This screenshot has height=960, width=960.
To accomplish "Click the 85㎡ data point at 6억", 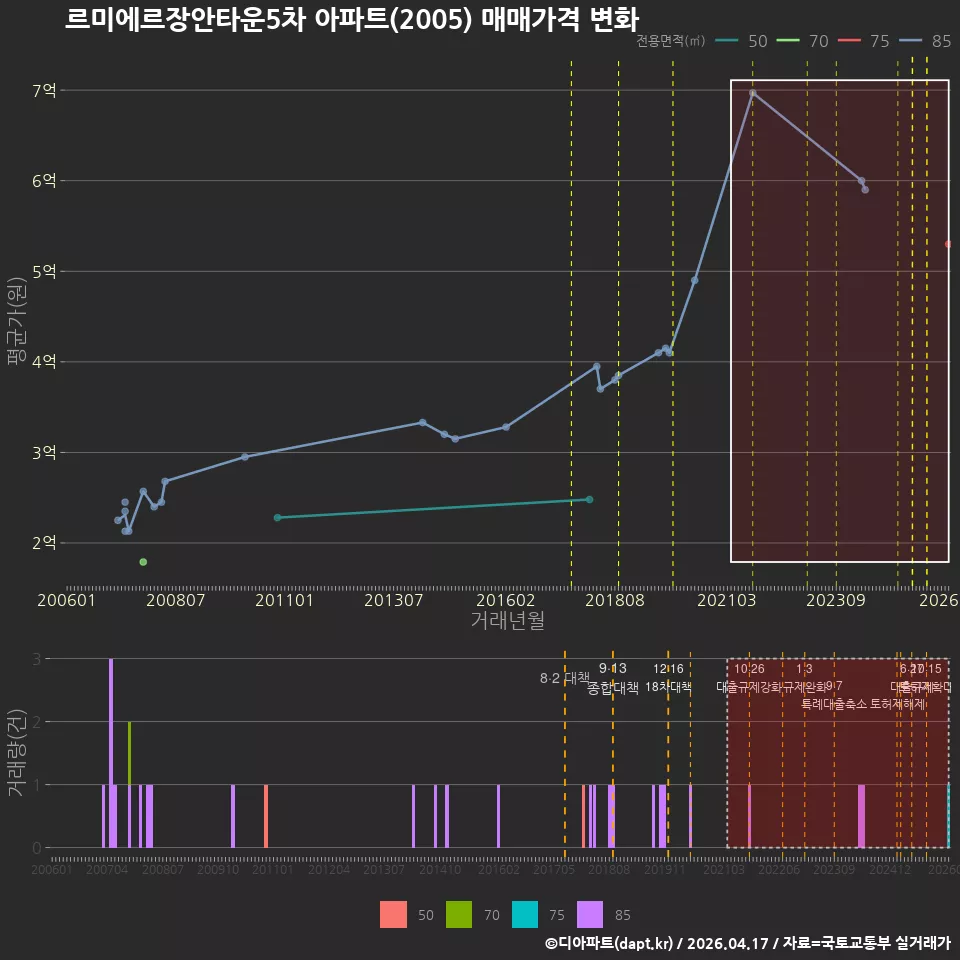I will [861, 181].
